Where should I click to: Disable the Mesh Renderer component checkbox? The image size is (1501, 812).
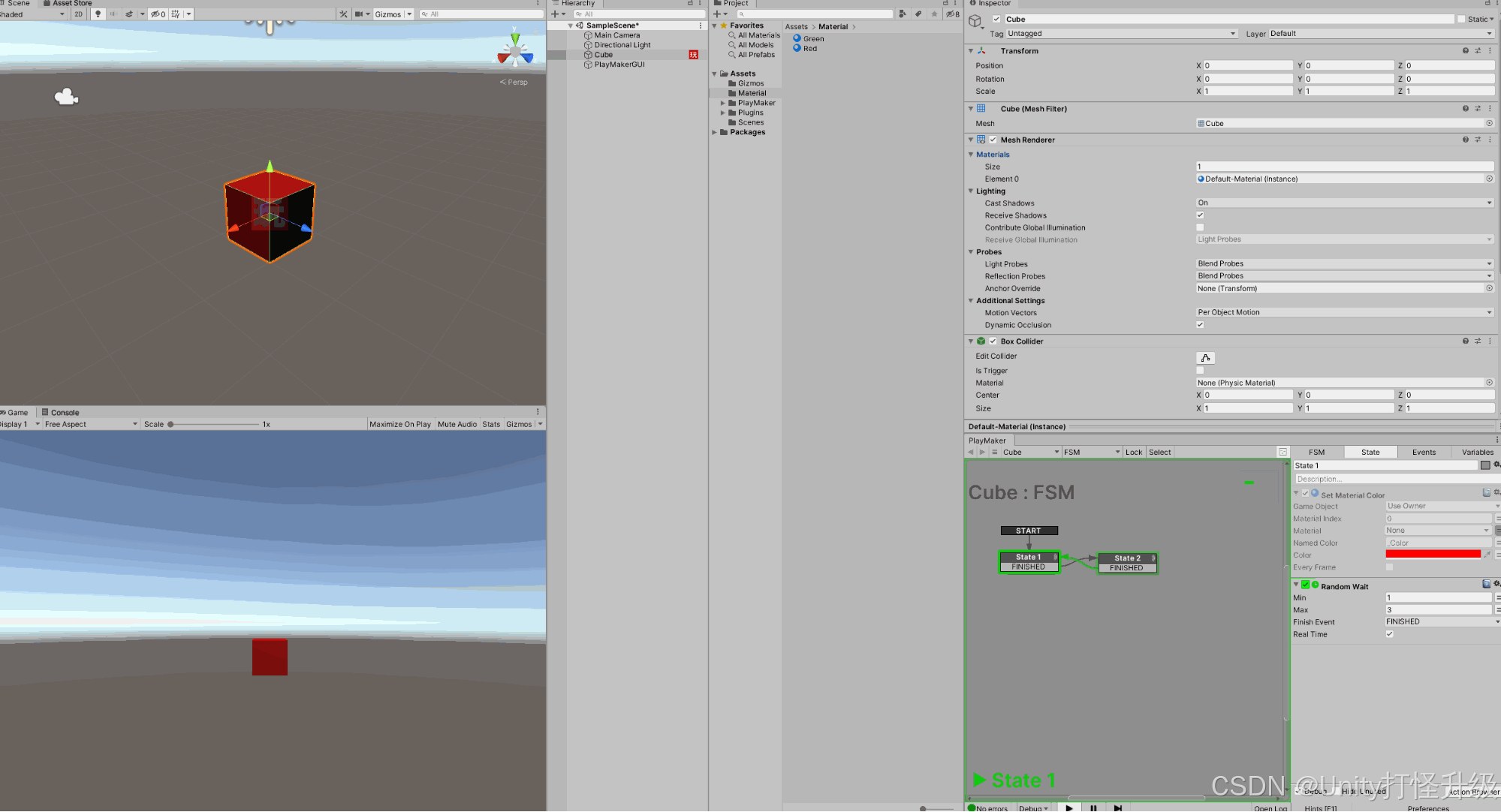[x=993, y=140]
